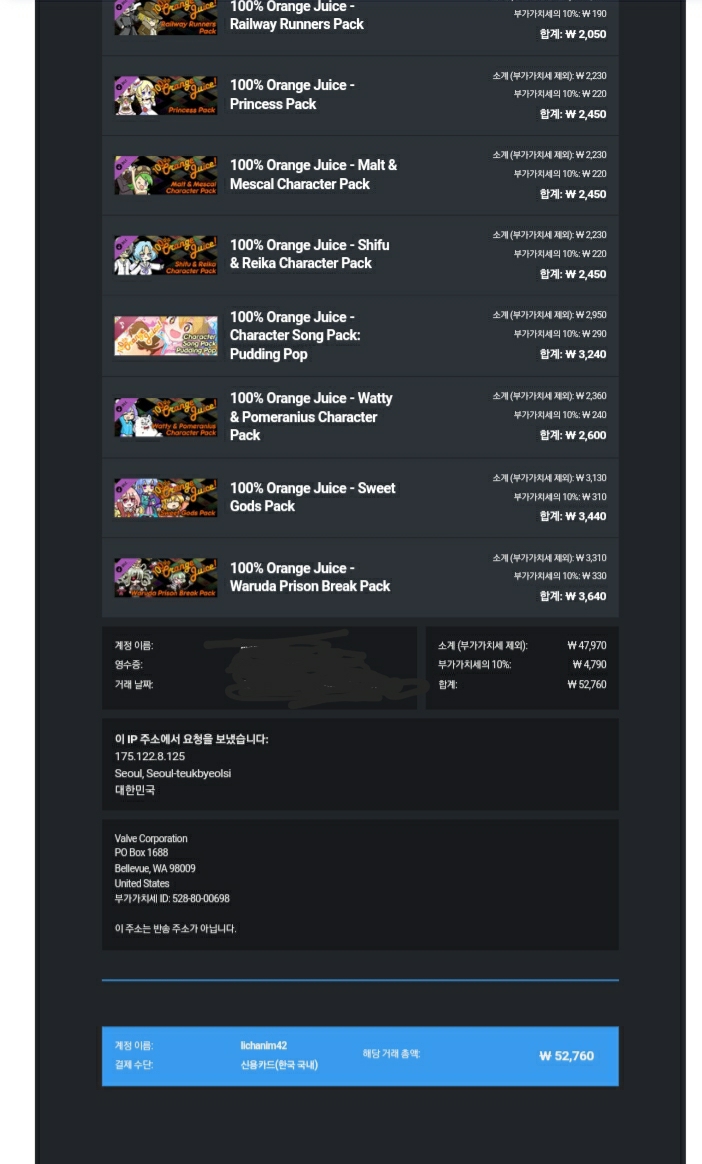Open the Sweet Gods Pack thumbnail
Viewport: 702px width, 1164px height.
coord(165,497)
